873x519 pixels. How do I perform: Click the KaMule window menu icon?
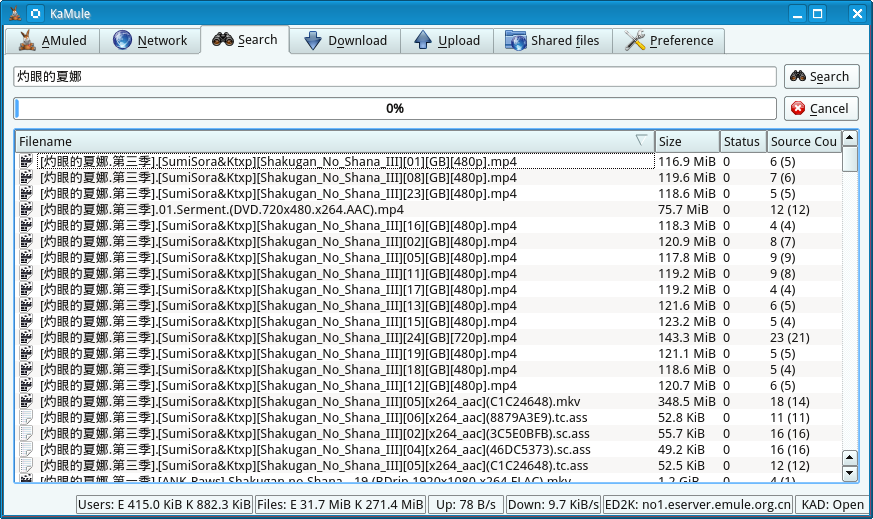click(x=36, y=13)
